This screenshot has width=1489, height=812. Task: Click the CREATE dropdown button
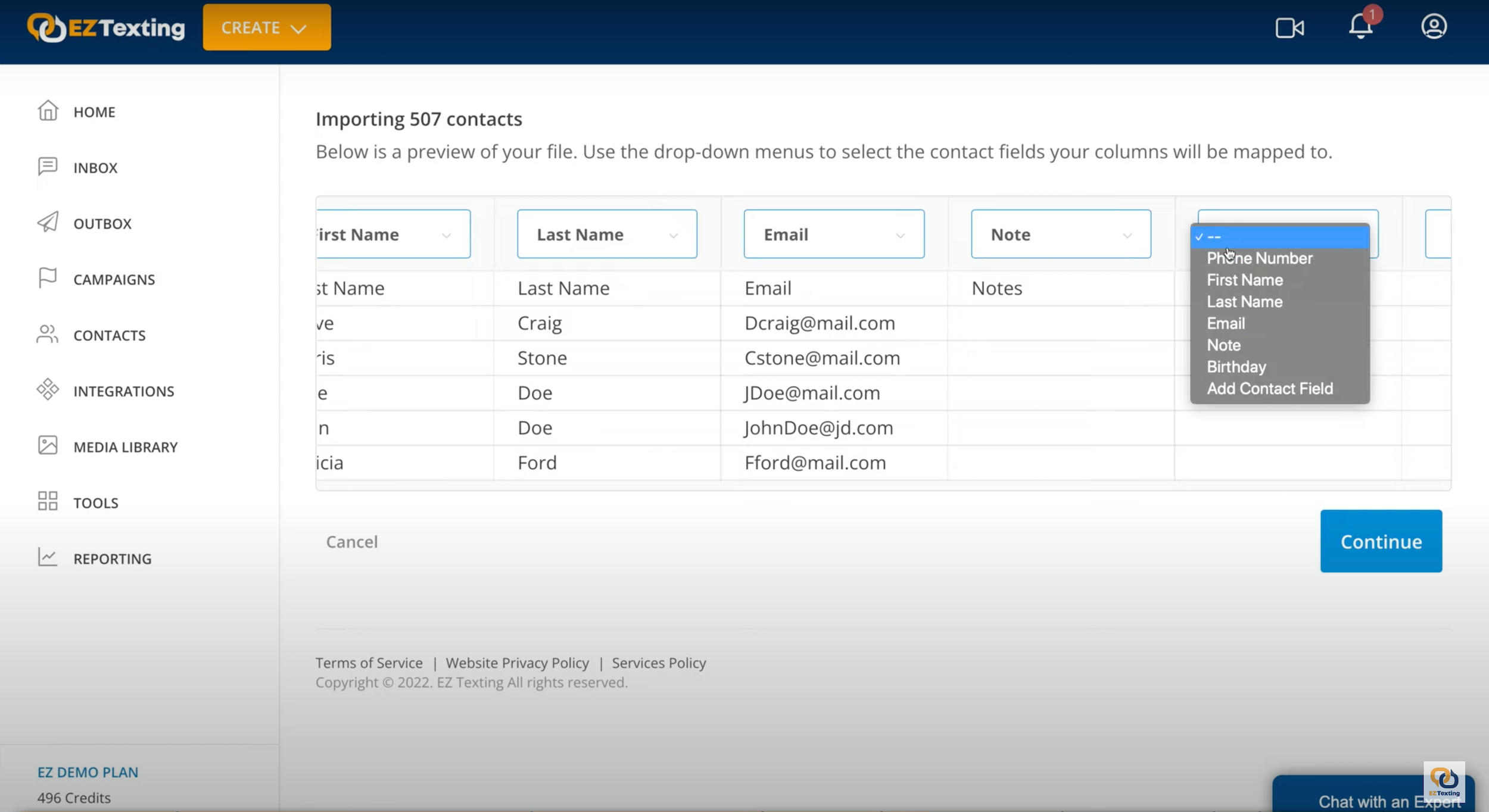click(x=265, y=27)
